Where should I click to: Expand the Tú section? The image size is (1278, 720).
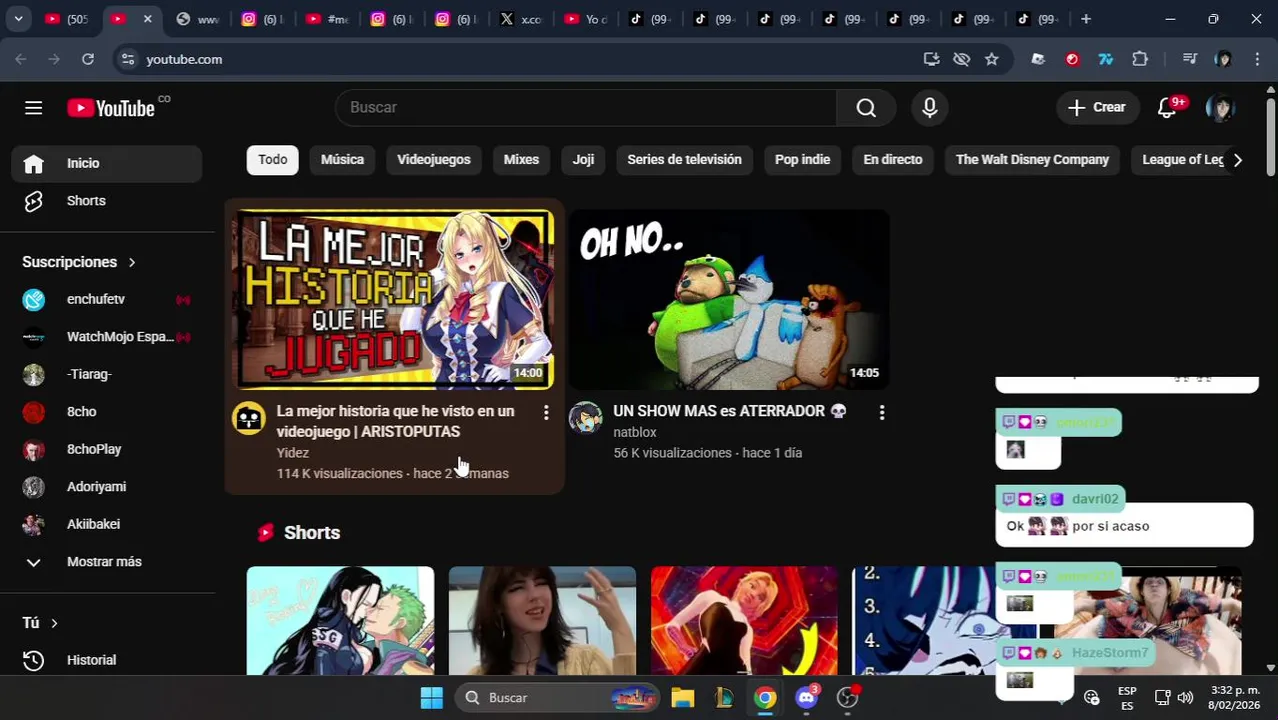tap(40, 623)
